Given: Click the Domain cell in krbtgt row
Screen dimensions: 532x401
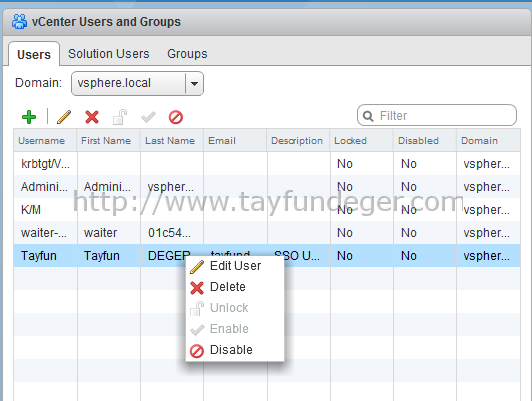Looking at the screenshot, I should 488,164.
